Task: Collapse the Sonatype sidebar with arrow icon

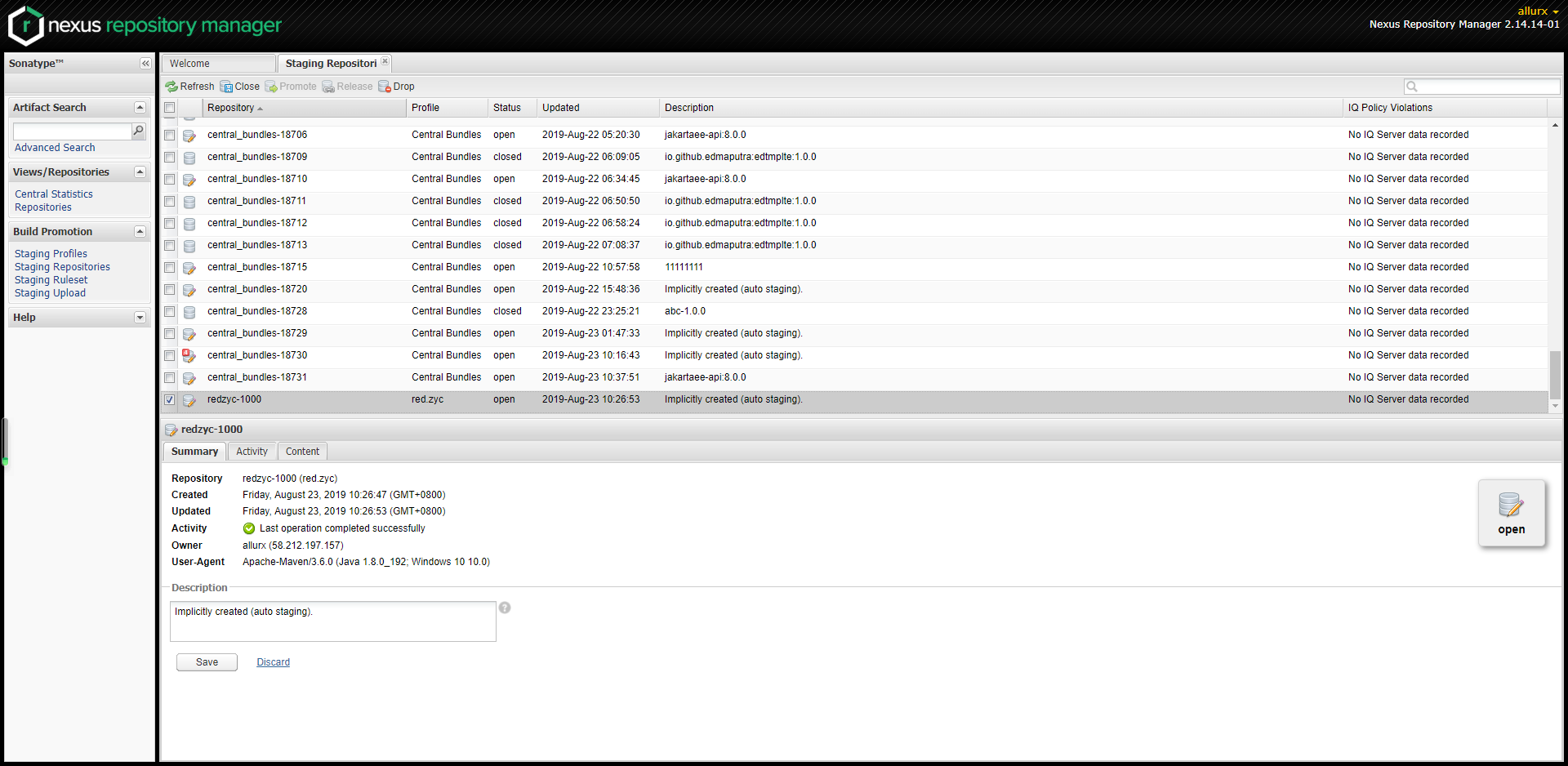Action: (x=145, y=64)
